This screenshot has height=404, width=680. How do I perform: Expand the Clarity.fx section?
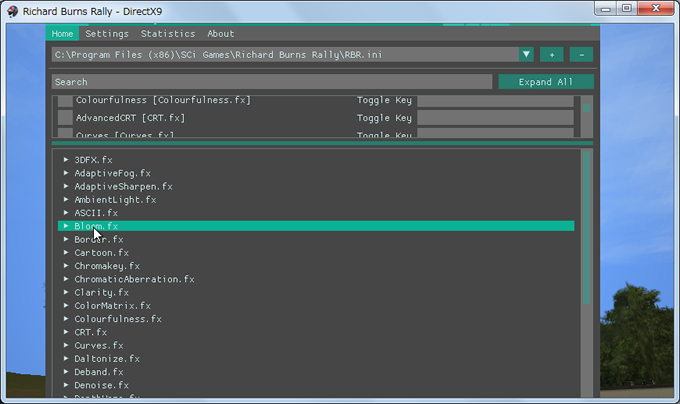(x=66, y=292)
